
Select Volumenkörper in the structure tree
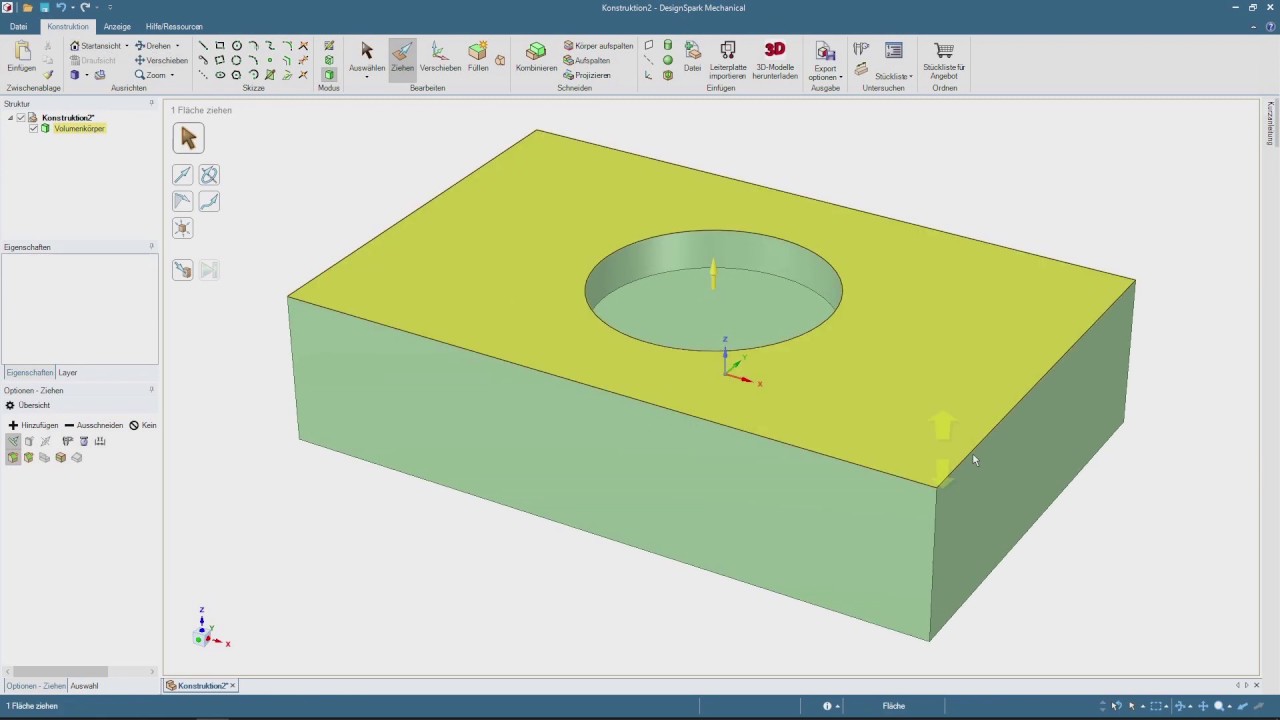coord(79,129)
